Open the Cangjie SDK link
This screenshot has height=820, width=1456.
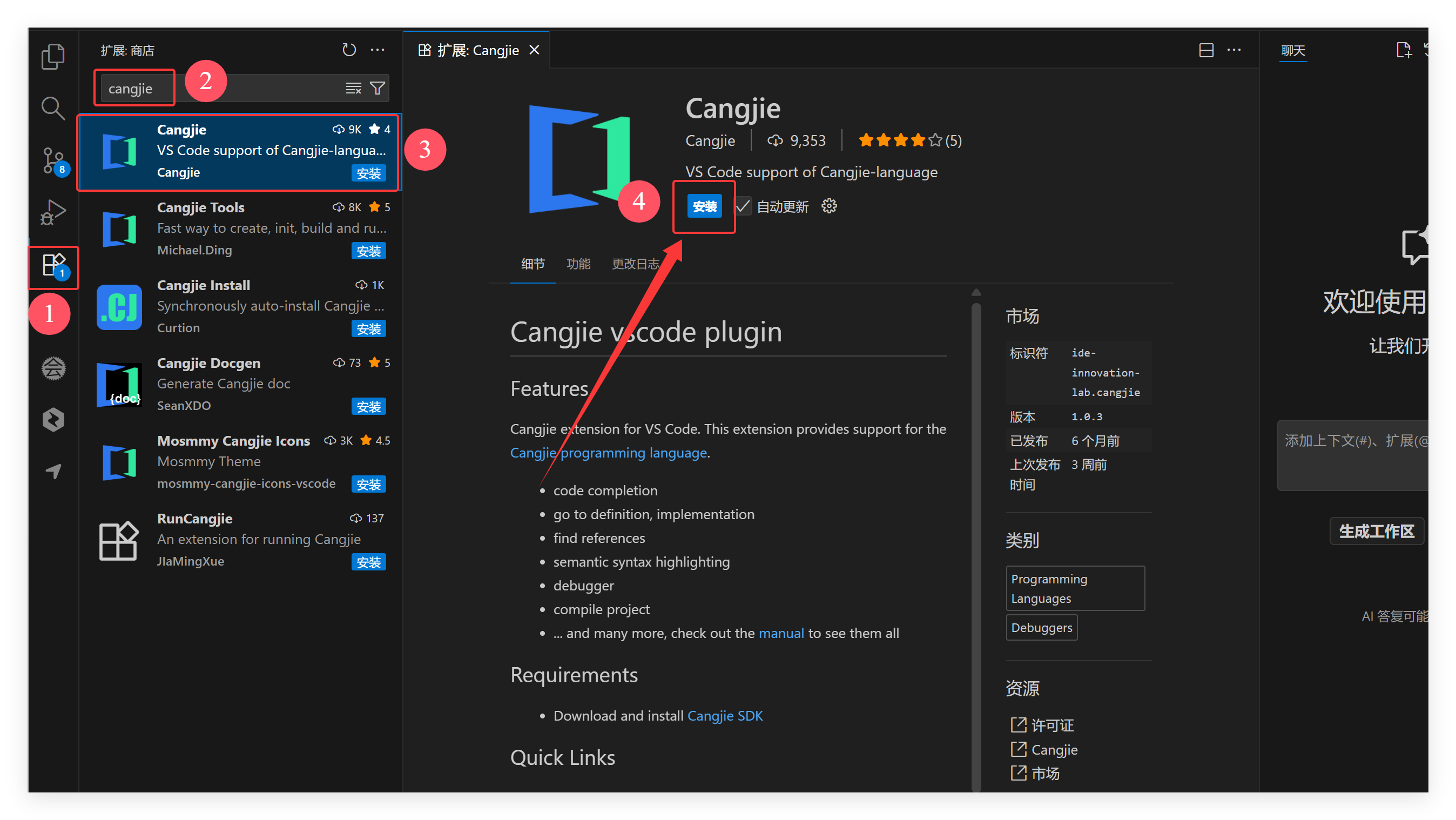click(x=725, y=716)
